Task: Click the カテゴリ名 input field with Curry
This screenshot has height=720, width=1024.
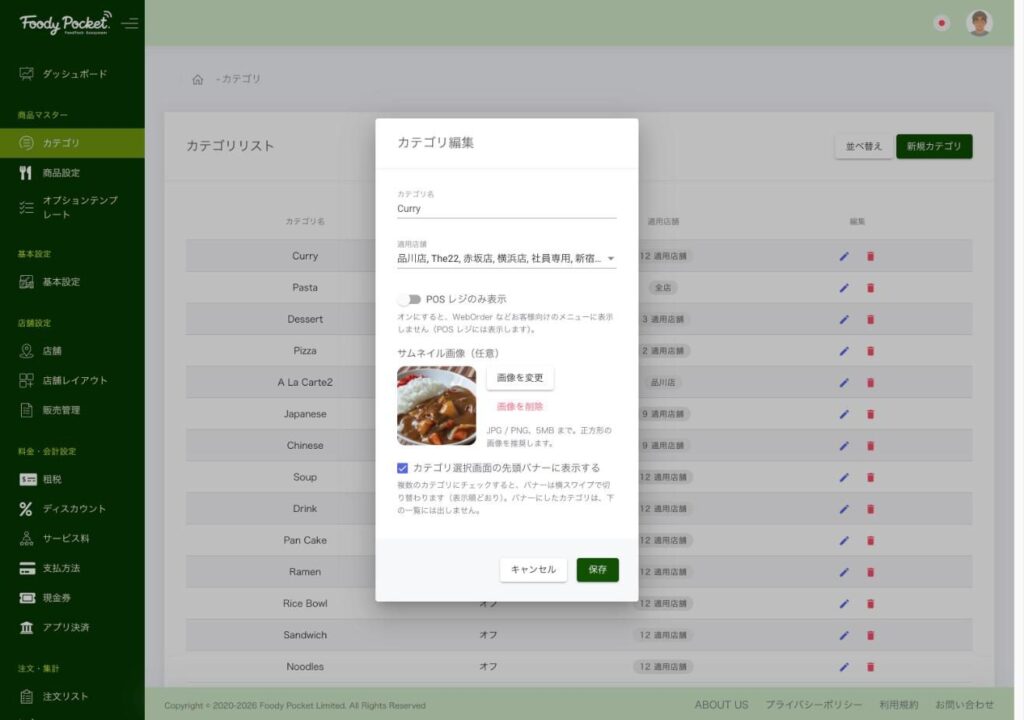Action: (x=506, y=209)
